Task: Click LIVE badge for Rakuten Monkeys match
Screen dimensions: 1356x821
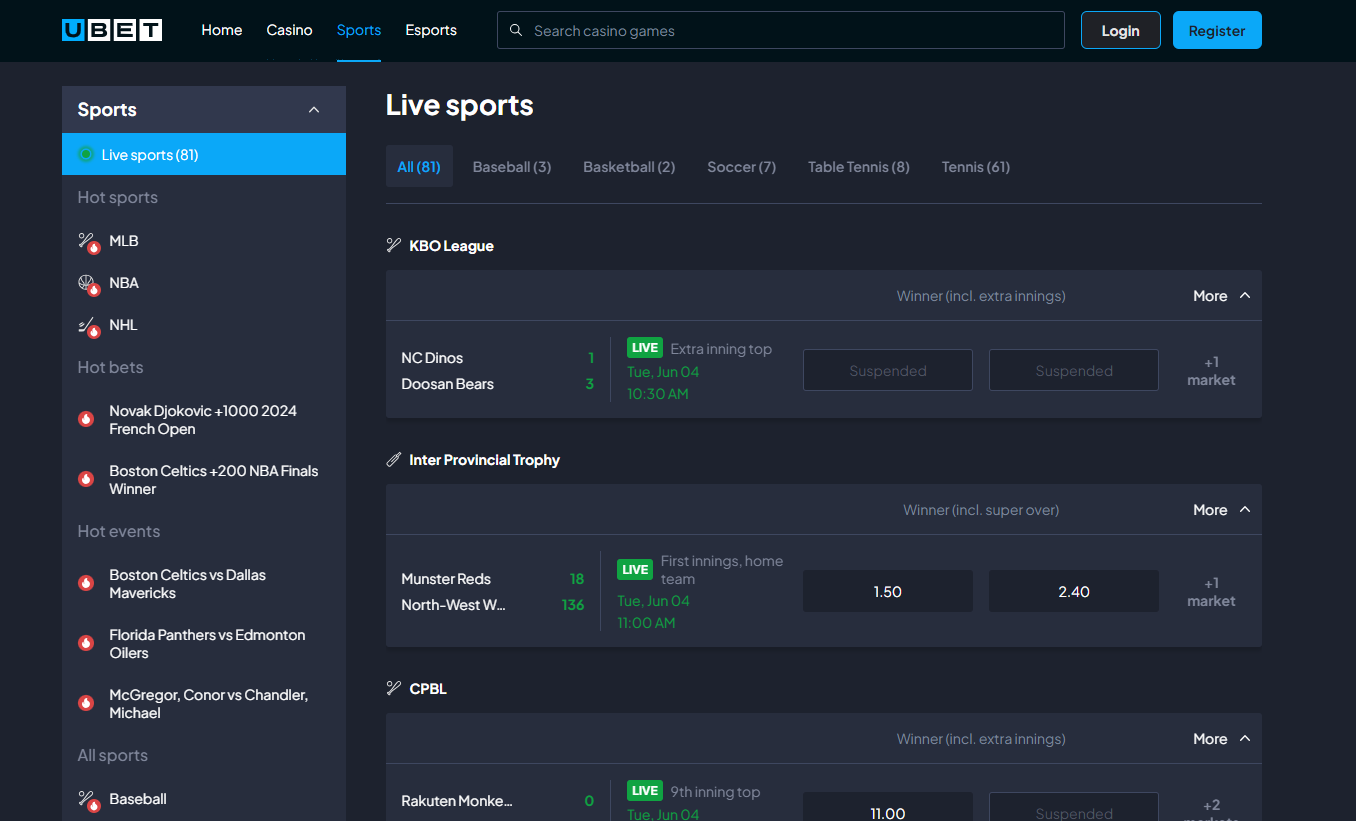Action: [x=645, y=791]
